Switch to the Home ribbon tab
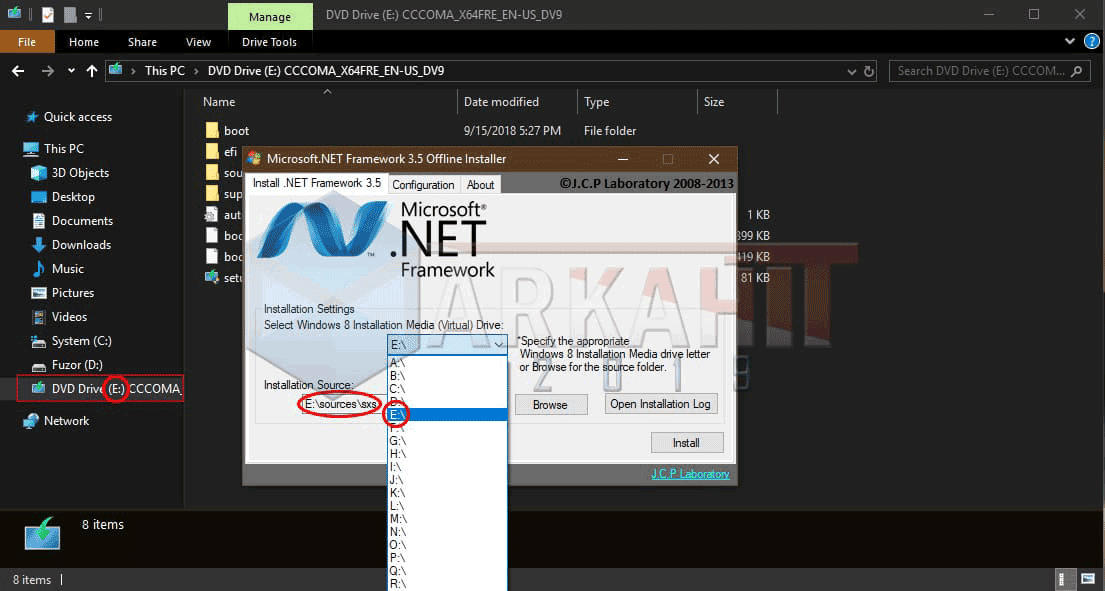 (x=84, y=42)
